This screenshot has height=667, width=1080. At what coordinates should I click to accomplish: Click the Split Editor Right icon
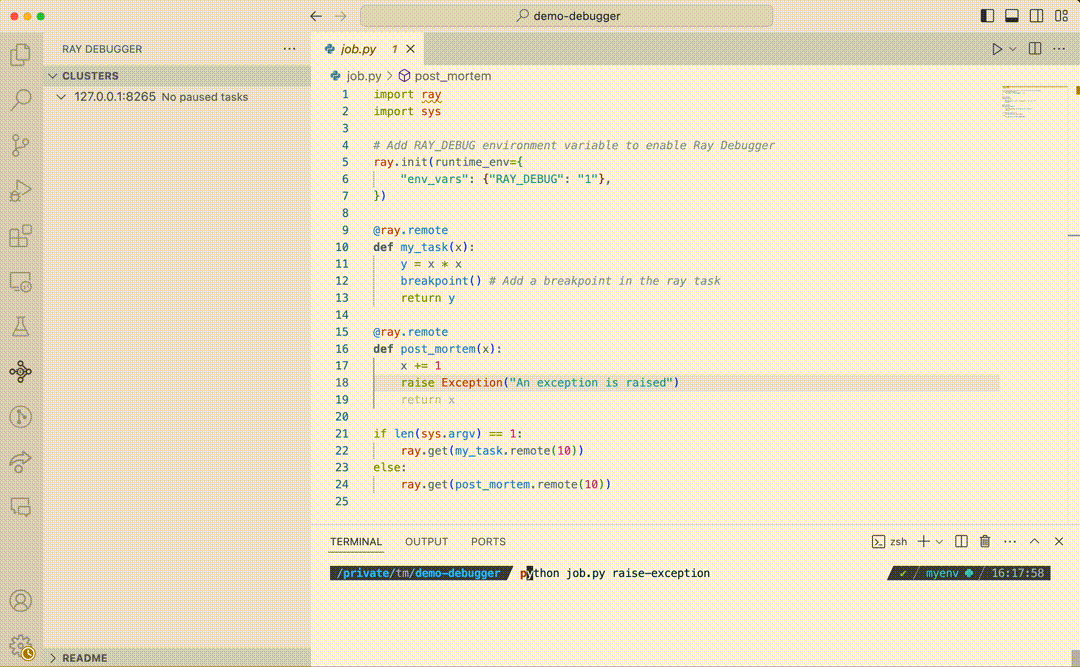point(1035,48)
